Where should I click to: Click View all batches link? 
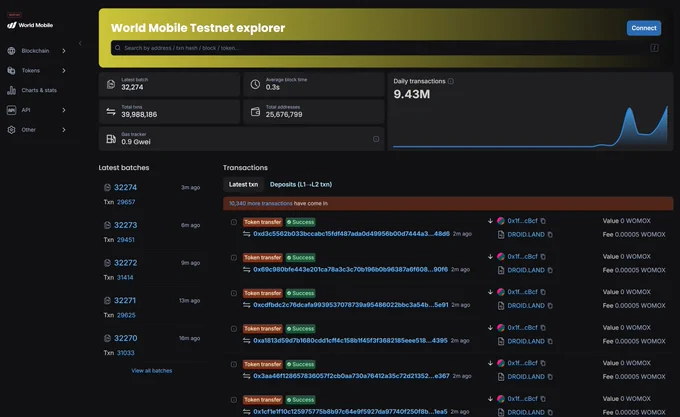click(x=152, y=371)
